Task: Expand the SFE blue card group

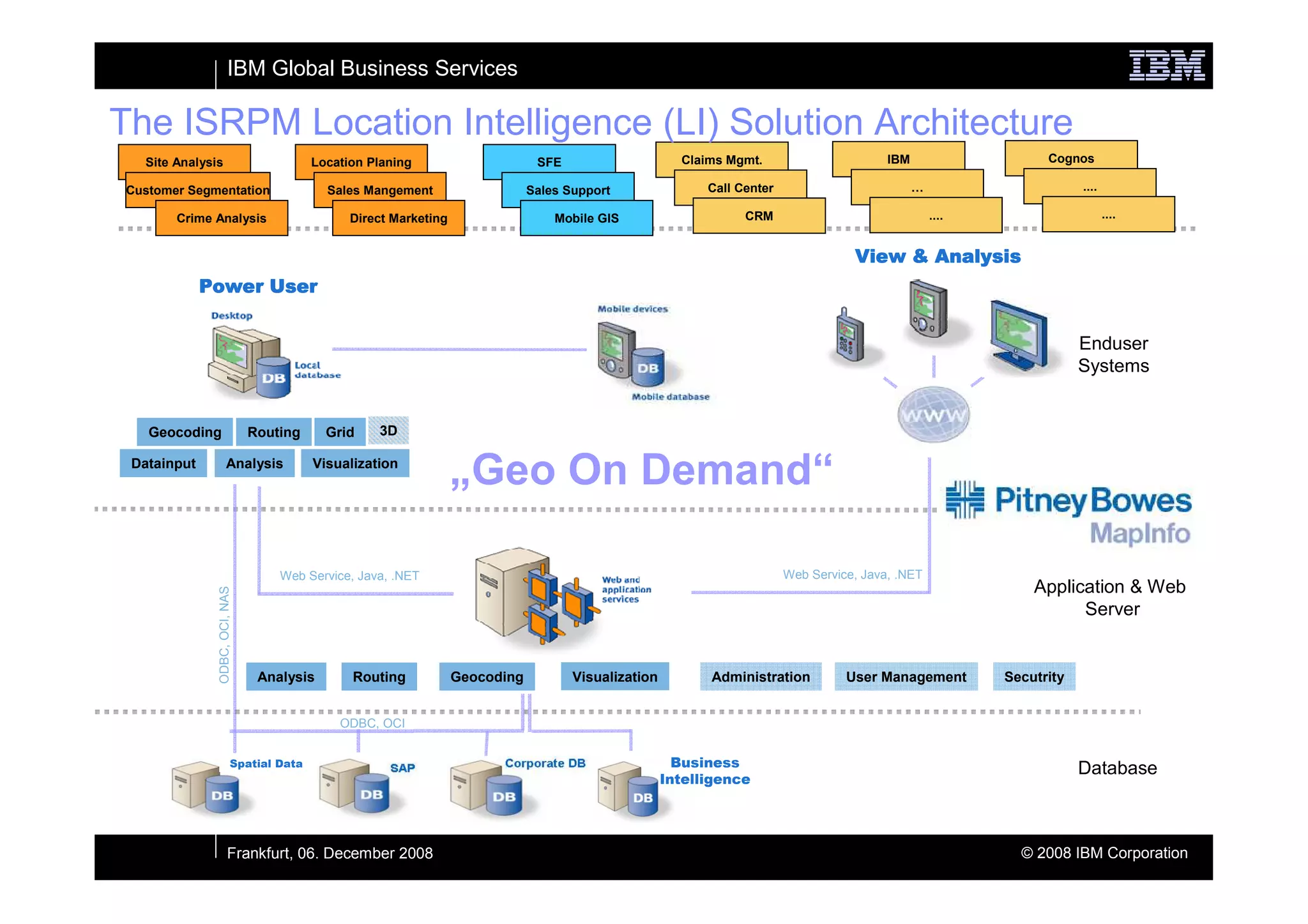Action: [x=550, y=162]
